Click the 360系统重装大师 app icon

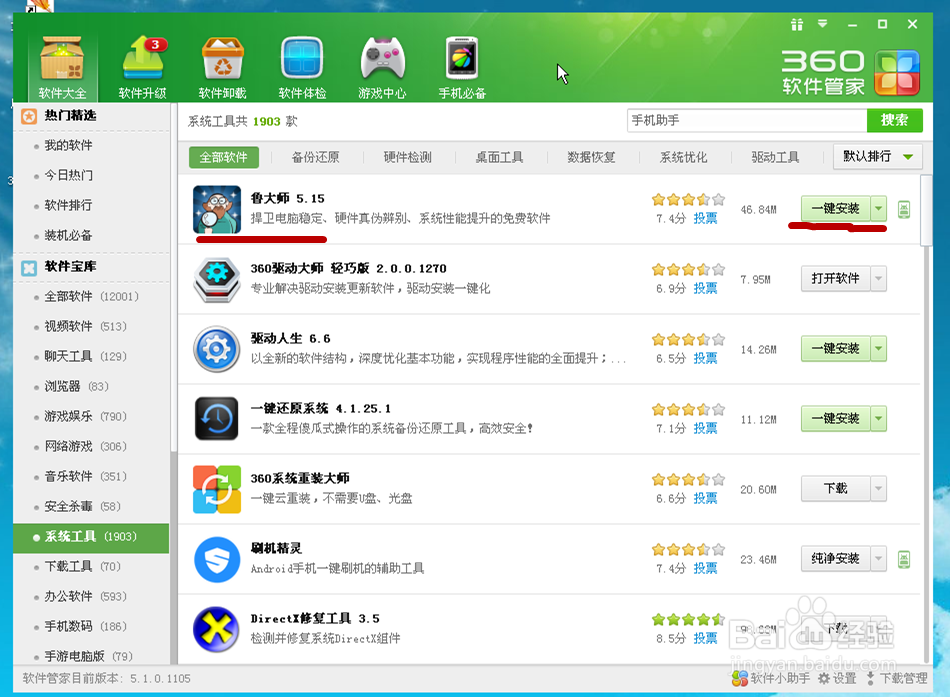[x=217, y=489]
